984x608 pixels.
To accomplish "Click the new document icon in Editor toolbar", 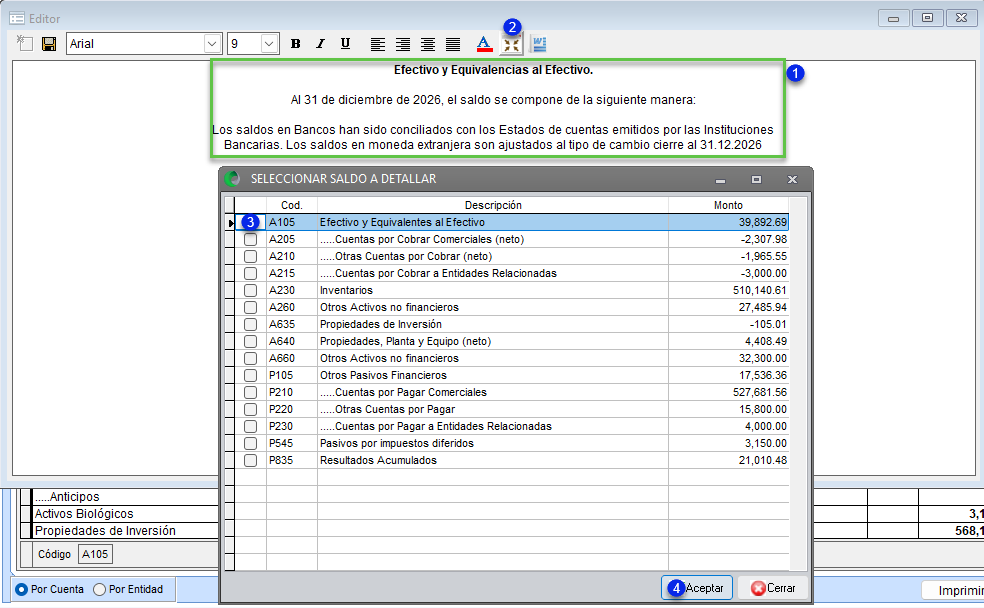I will point(24,43).
